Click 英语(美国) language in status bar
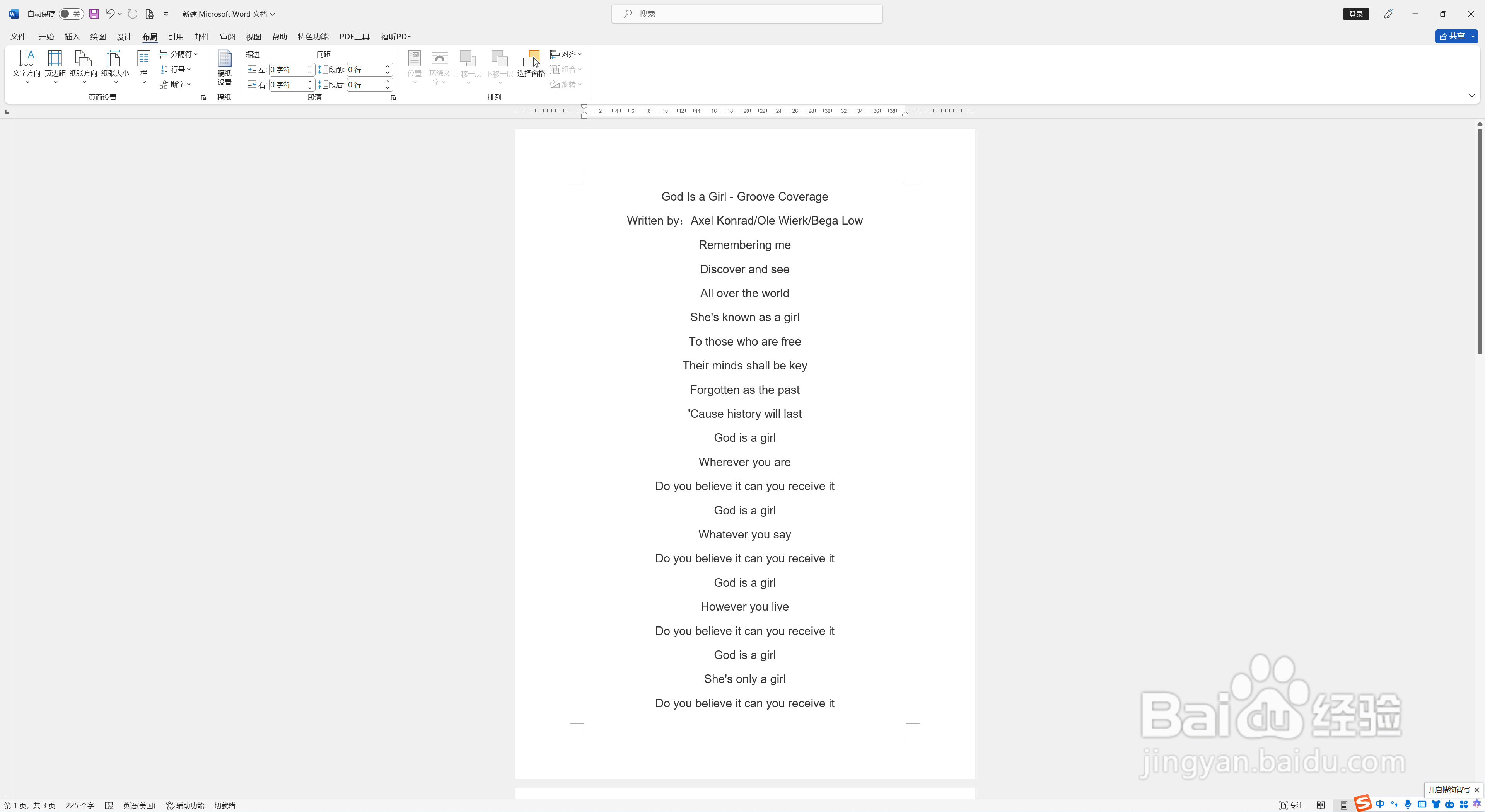The height and width of the screenshot is (812, 1485). [139, 806]
